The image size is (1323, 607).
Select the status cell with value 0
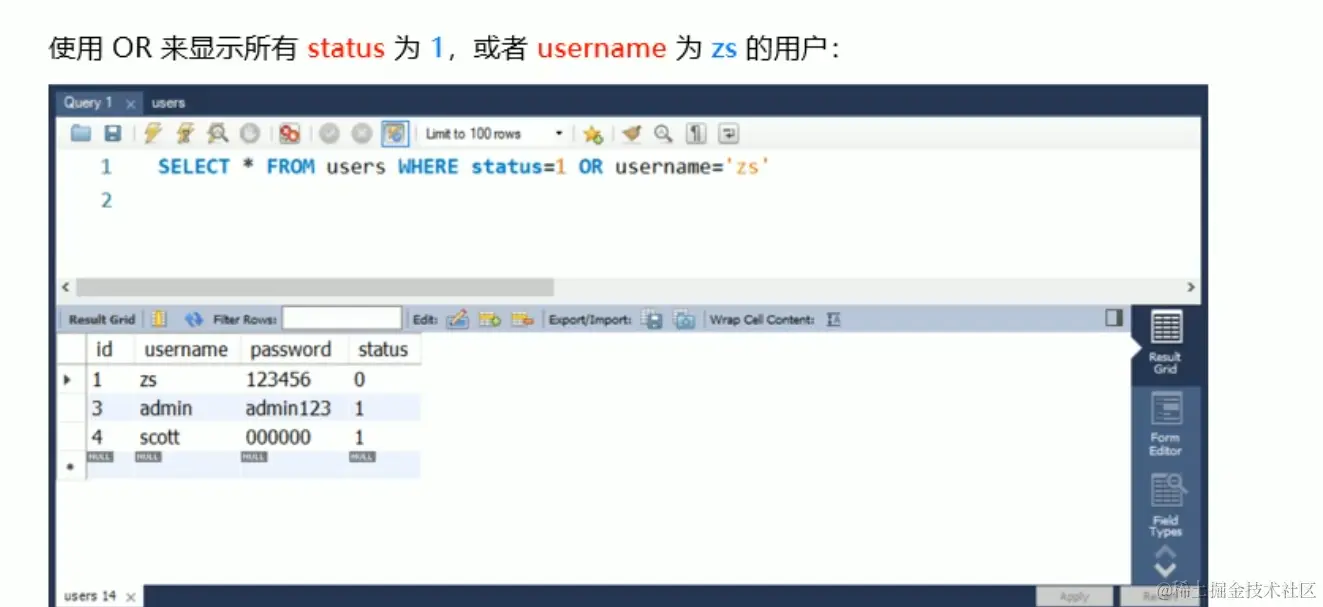(384, 380)
